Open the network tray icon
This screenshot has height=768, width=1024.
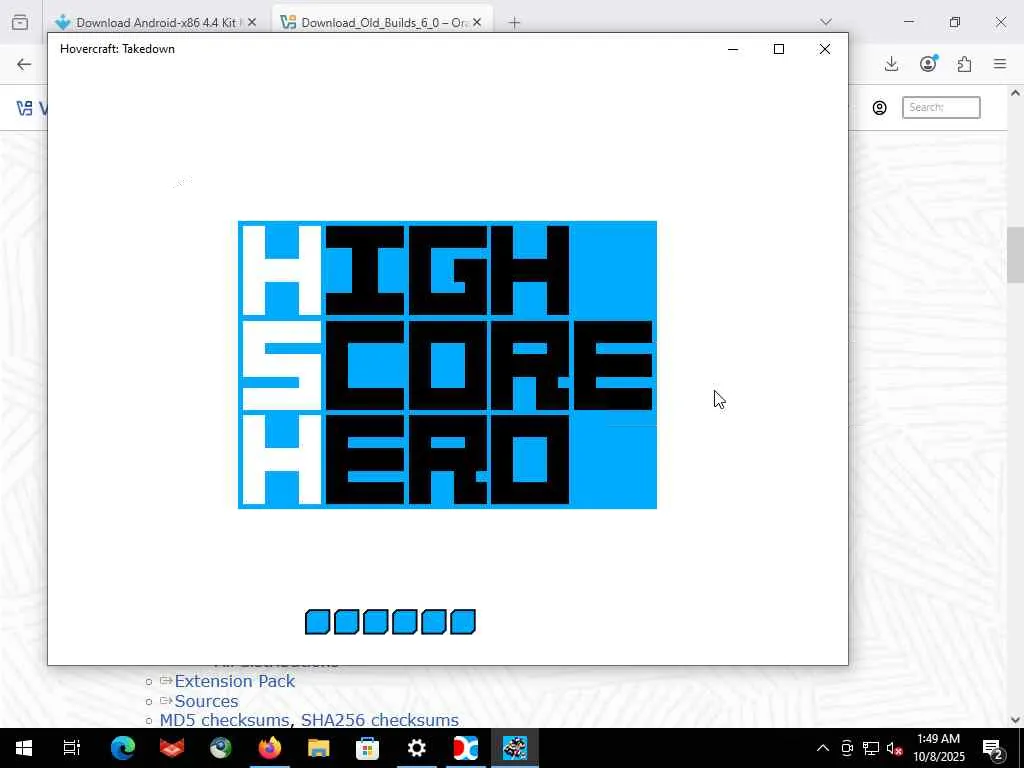[x=871, y=748]
